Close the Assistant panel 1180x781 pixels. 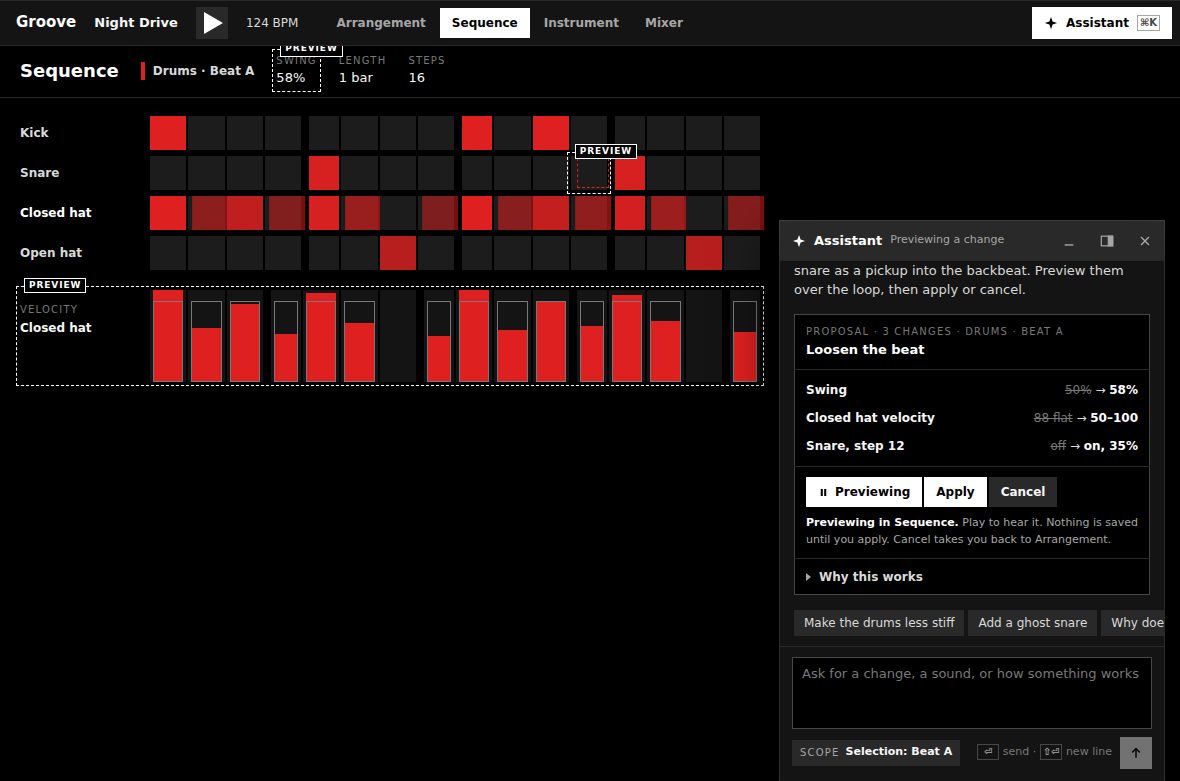pos(1145,241)
